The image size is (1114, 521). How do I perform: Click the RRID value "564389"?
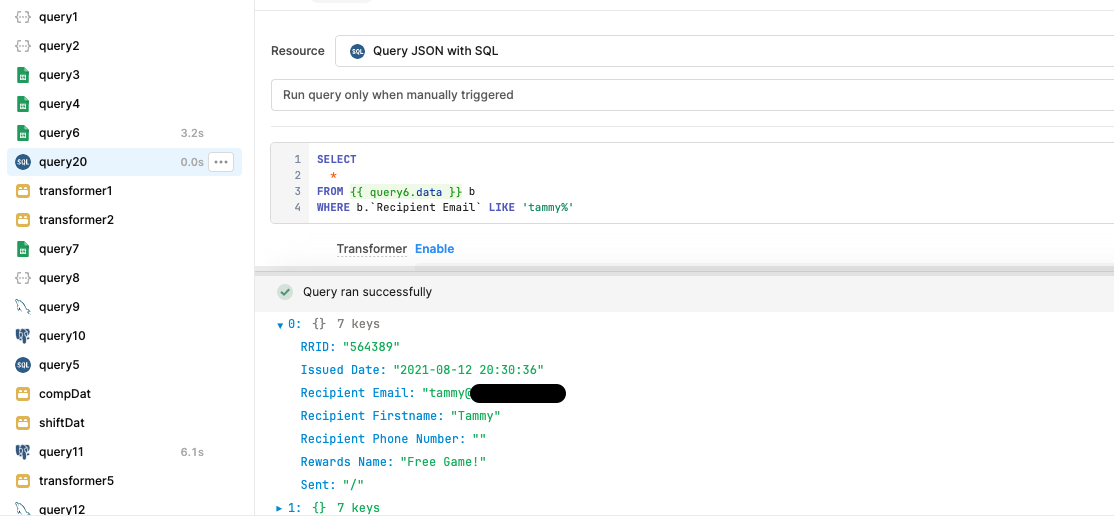pos(372,347)
